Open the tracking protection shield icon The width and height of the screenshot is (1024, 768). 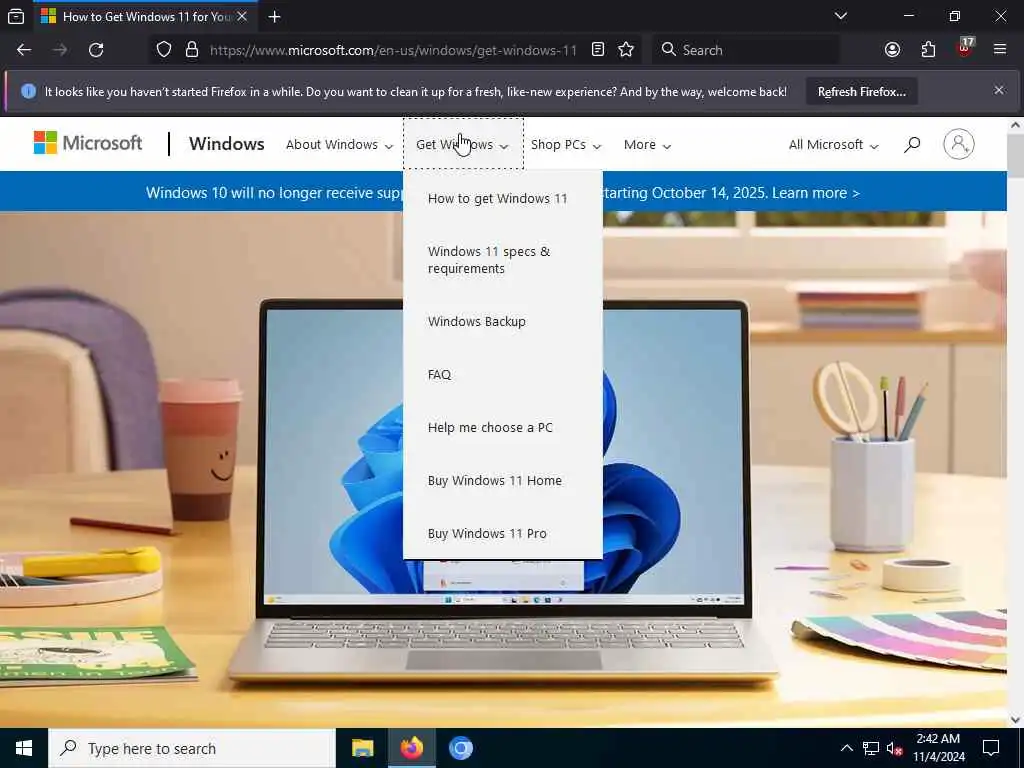(x=164, y=50)
